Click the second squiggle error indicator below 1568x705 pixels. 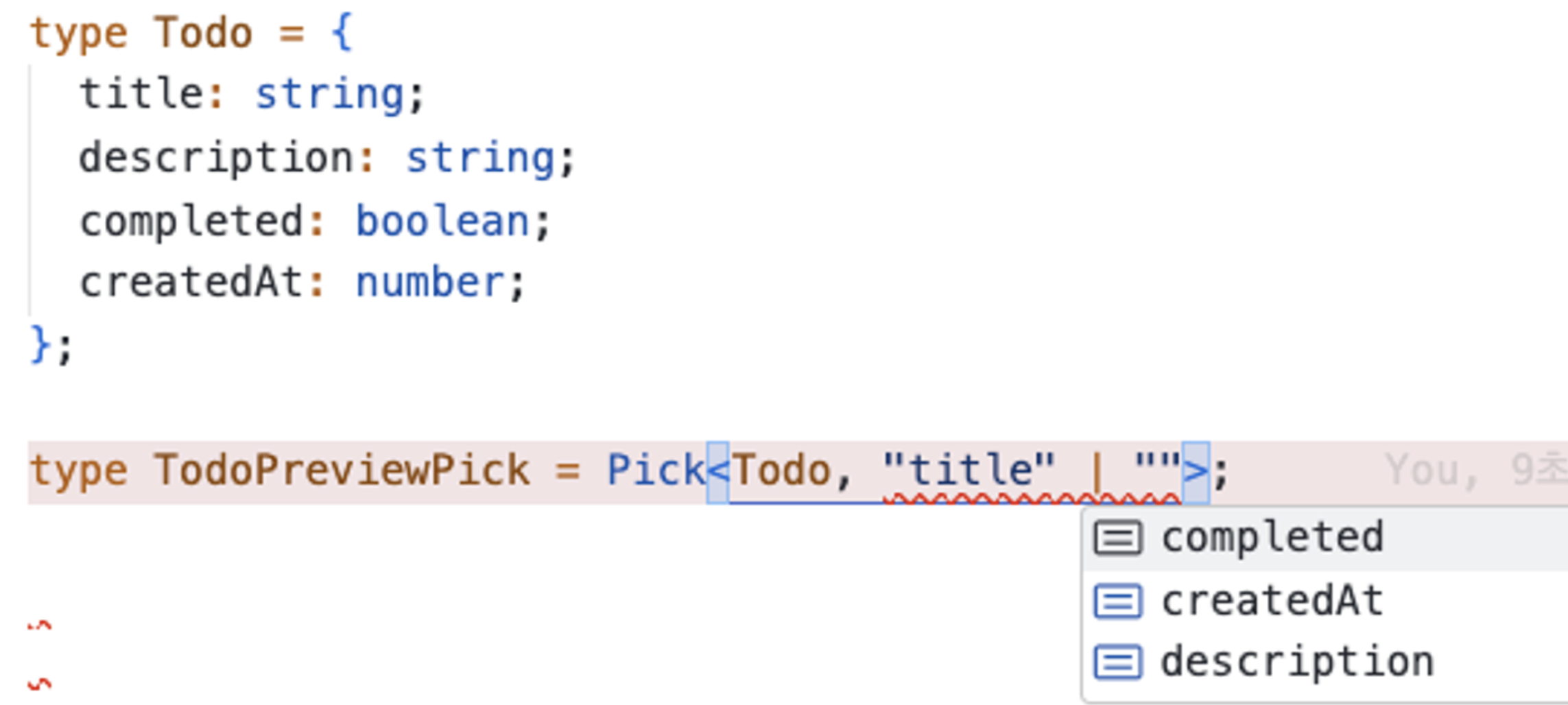click(38, 686)
